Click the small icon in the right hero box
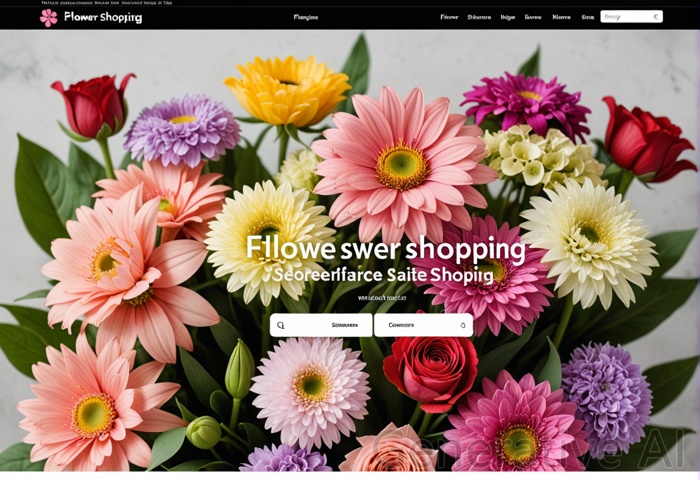700x480 pixels. click(x=462, y=325)
